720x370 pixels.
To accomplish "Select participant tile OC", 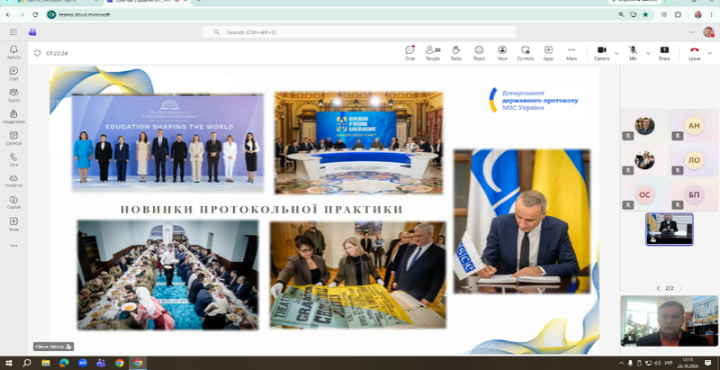I will pos(644,195).
